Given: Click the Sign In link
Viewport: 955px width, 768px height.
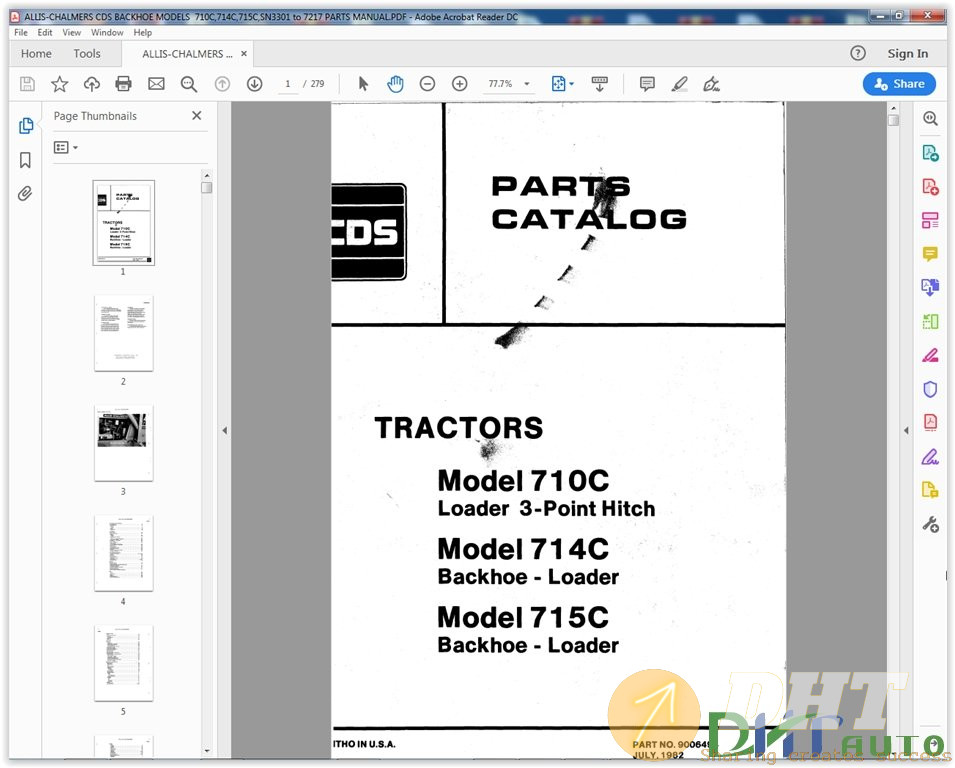Looking at the screenshot, I should (x=907, y=54).
